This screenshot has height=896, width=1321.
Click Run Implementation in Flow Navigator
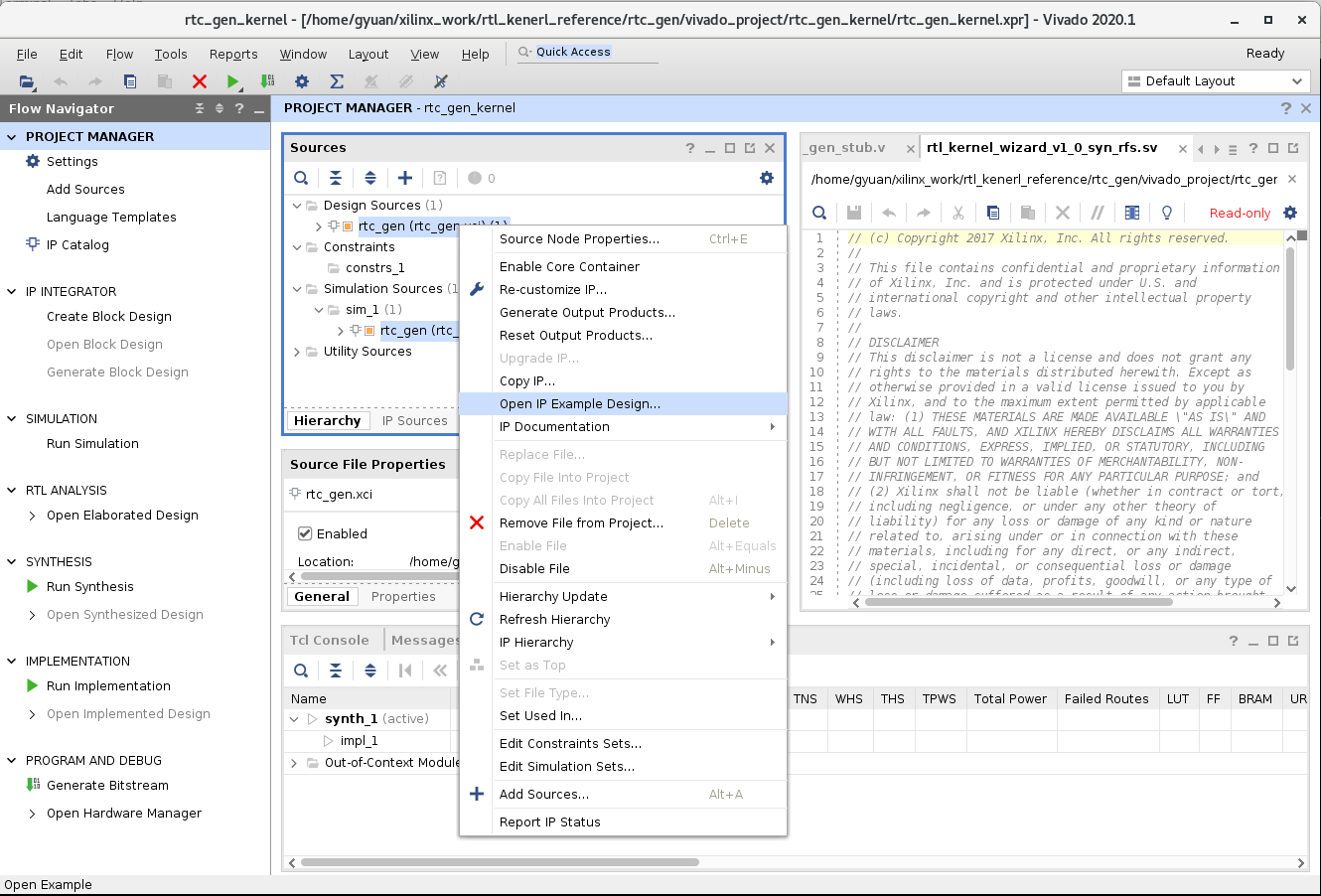(108, 686)
